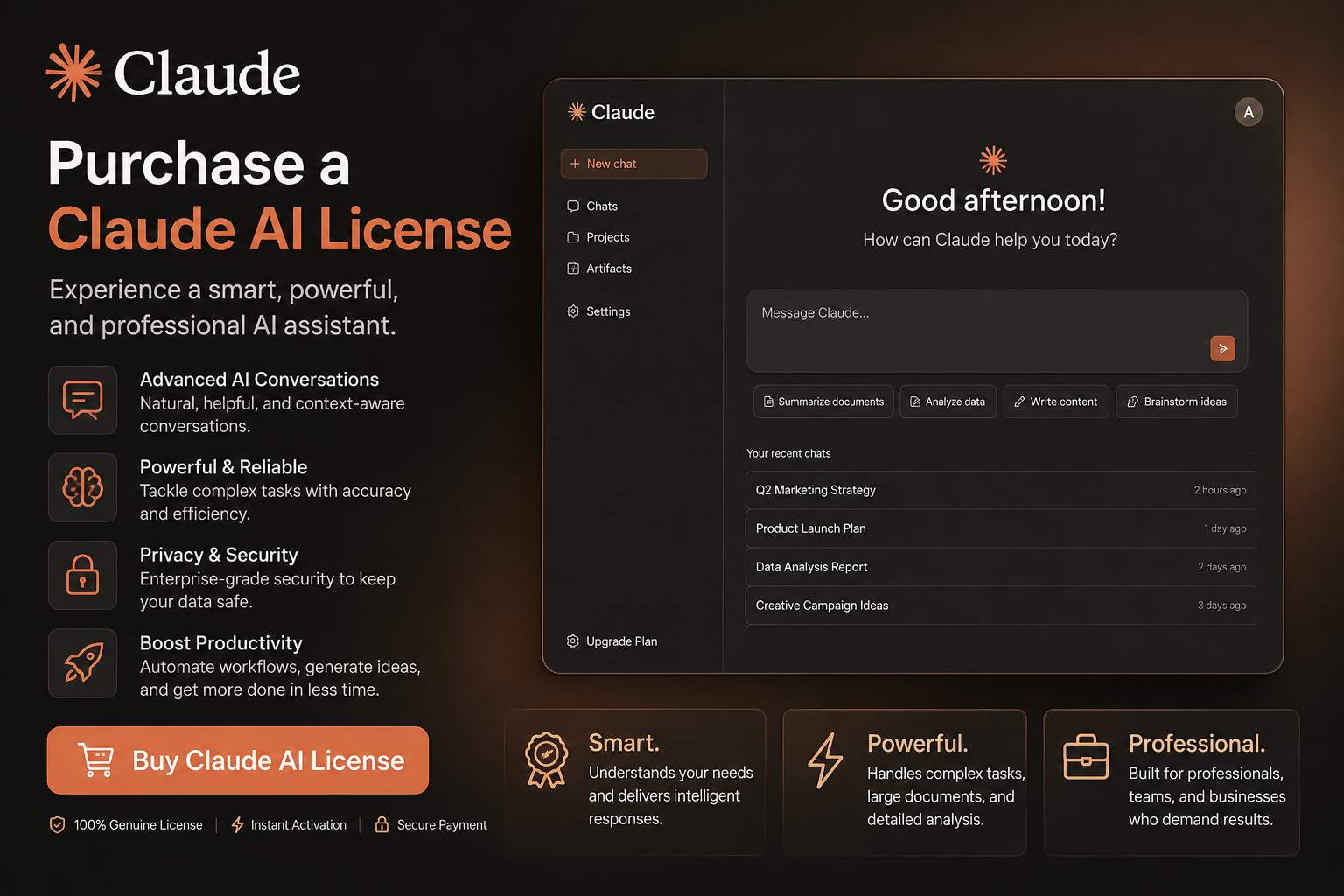The width and height of the screenshot is (1344, 896).
Task: Open Settings in the sidebar
Action: point(598,311)
